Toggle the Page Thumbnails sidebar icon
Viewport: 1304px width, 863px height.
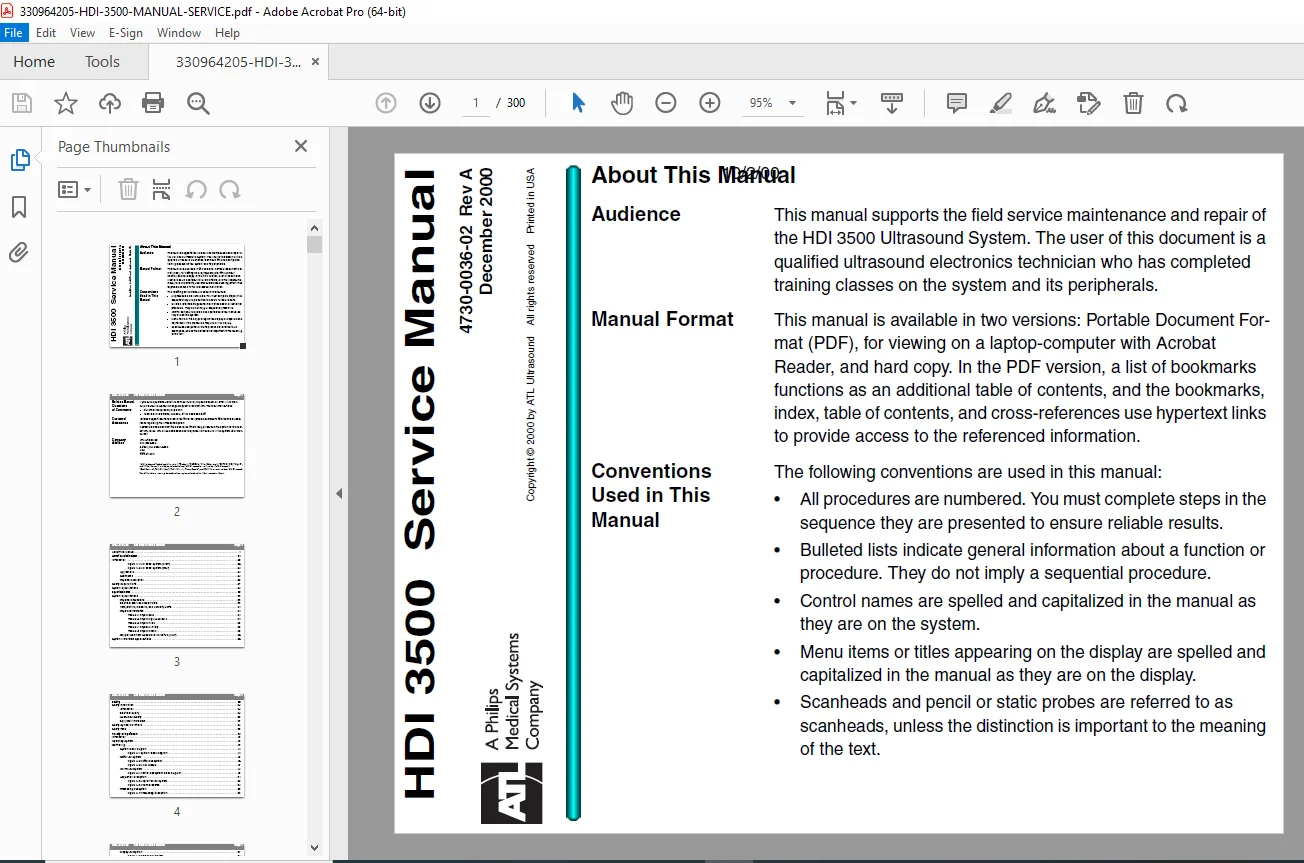tap(20, 160)
